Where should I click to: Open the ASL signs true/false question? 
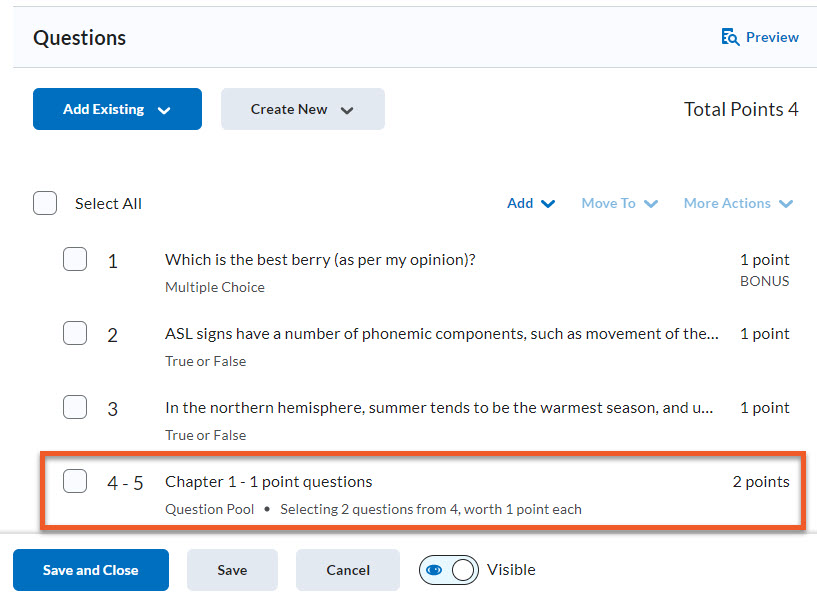[x=441, y=334]
